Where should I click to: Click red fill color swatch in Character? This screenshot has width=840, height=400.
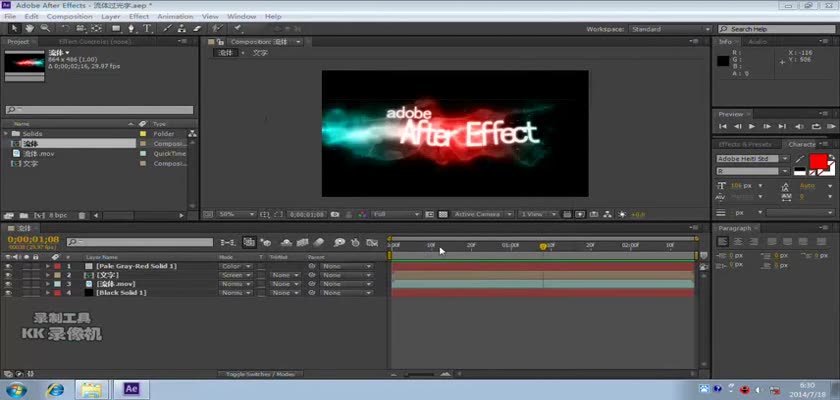818,161
